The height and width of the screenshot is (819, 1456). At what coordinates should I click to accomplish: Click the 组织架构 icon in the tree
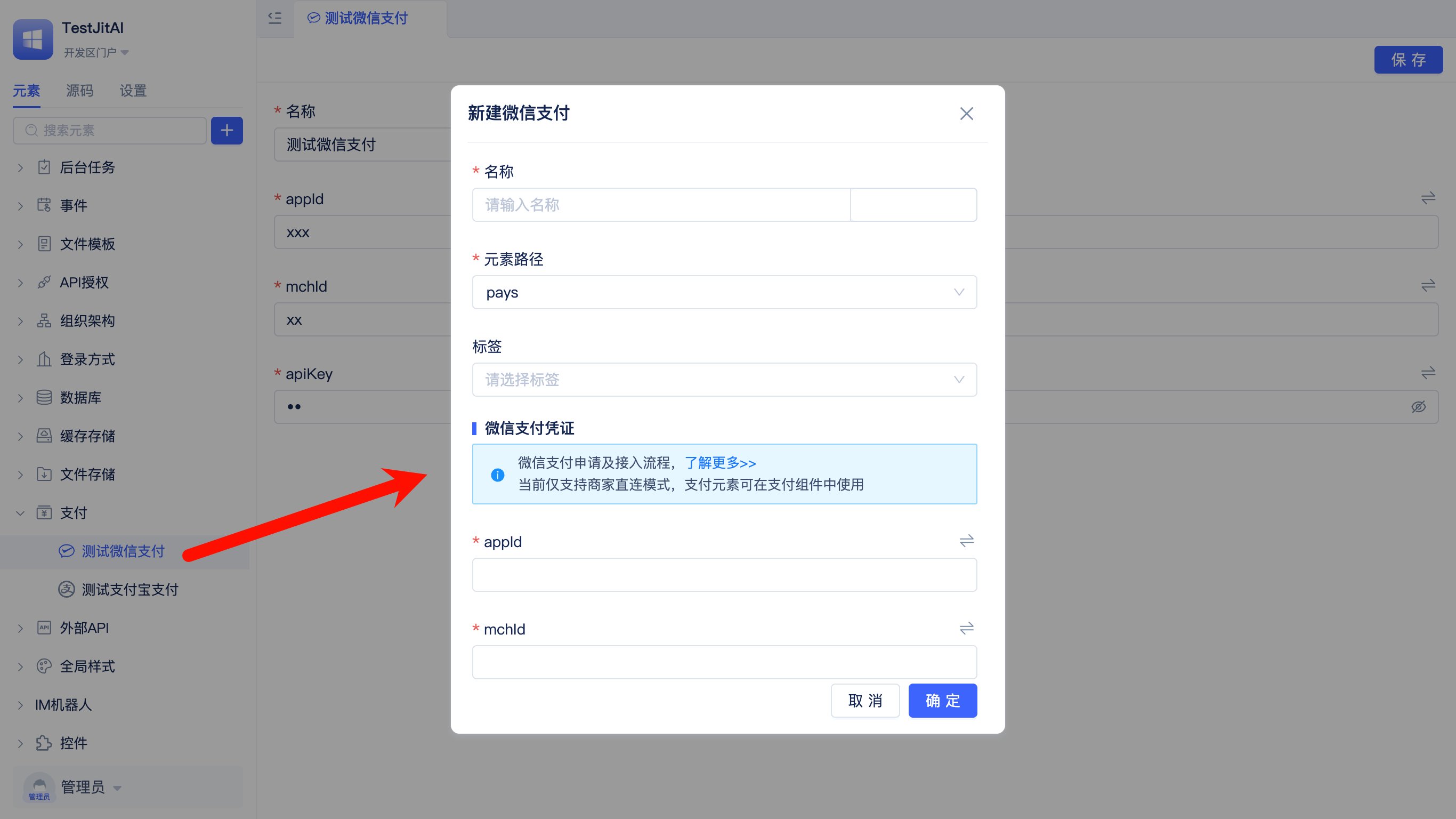(x=44, y=320)
